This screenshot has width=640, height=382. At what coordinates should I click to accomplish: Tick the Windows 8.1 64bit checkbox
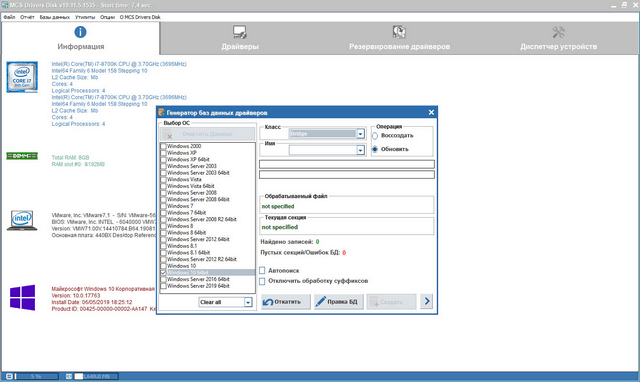tap(163, 253)
